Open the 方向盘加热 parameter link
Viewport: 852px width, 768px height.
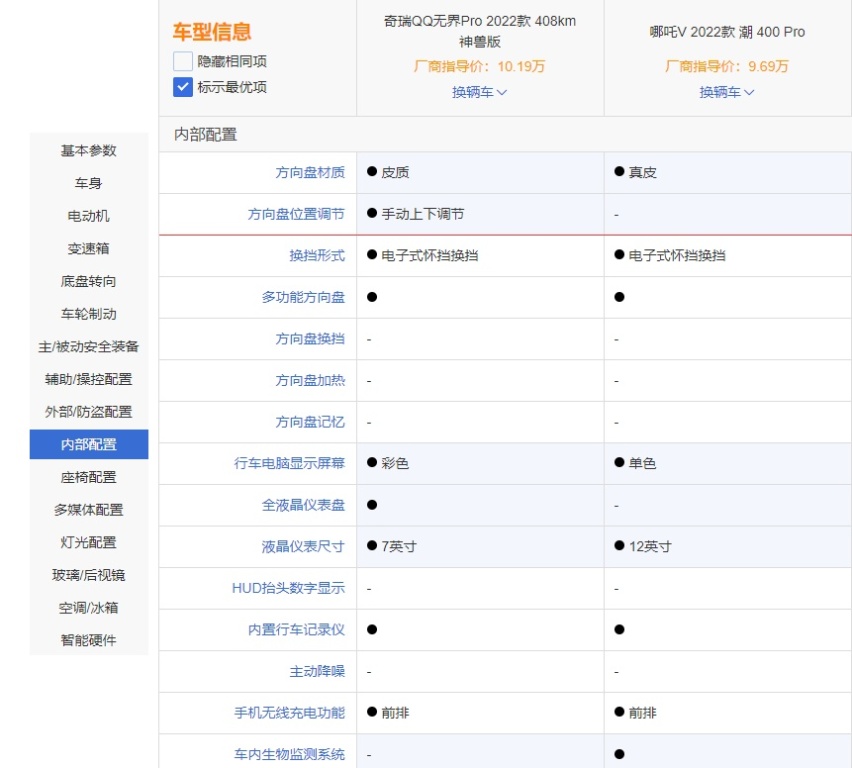click(x=310, y=380)
